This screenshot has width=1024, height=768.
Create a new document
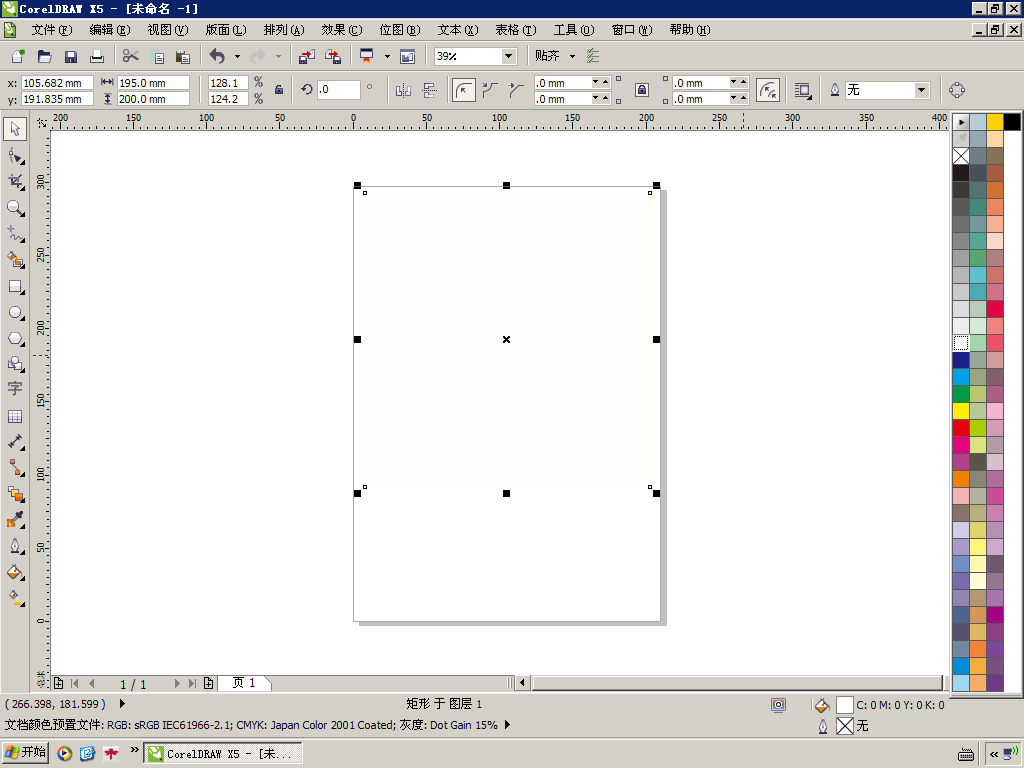coord(18,56)
